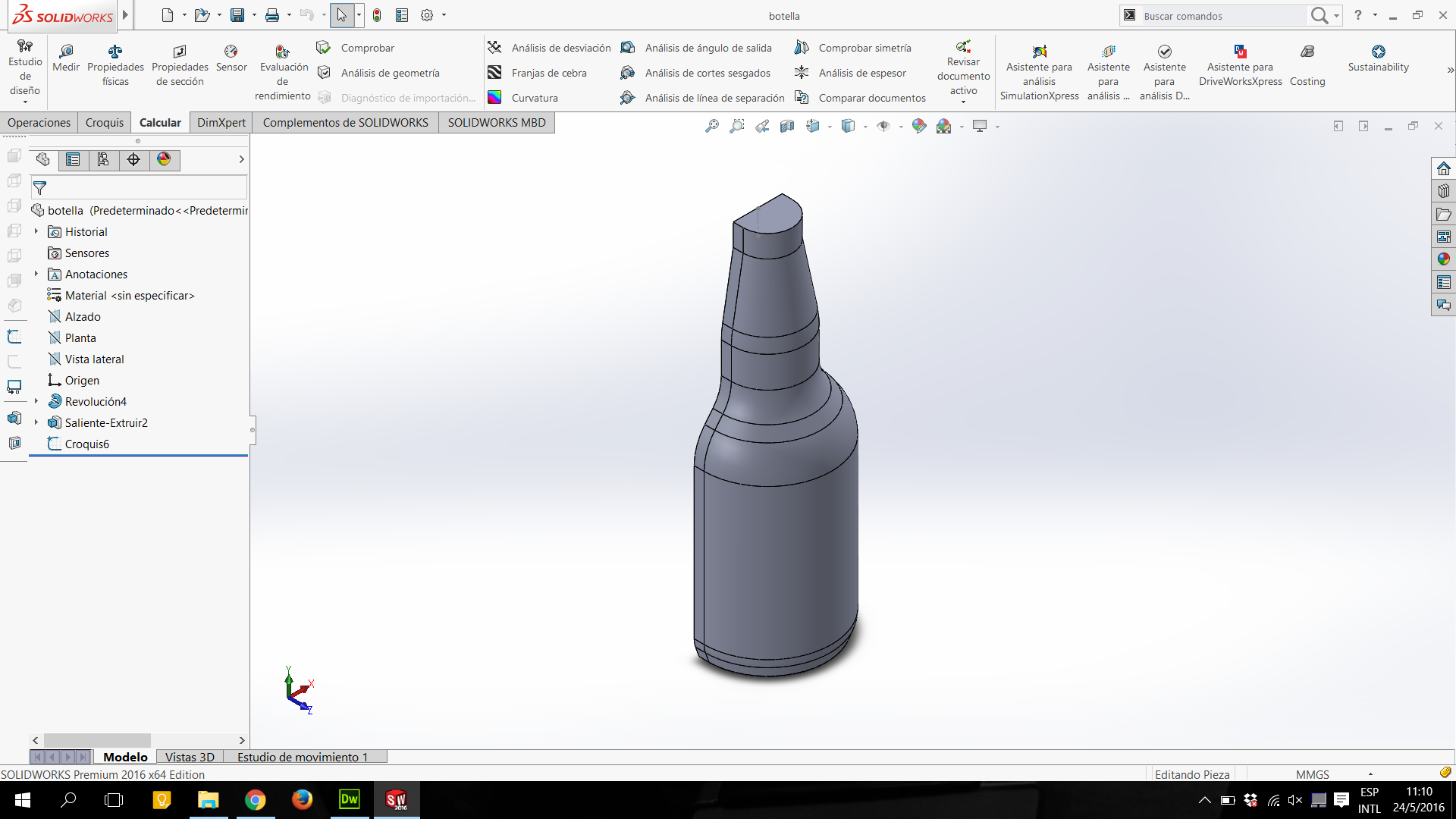Open the DimXpertManager tab icon
The width and height of the screenshot is (1456, 819).
[x=133, y=159]
